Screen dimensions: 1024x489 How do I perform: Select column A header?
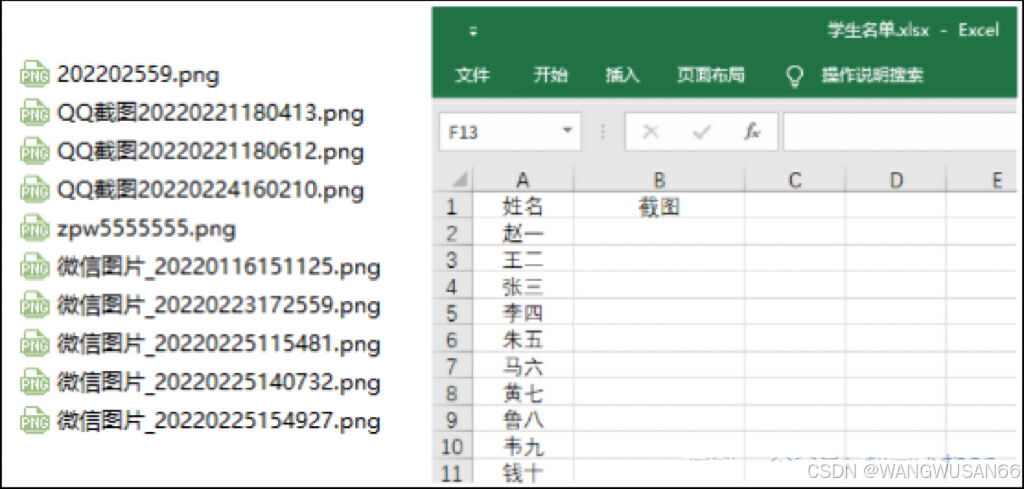click(522, 180)
